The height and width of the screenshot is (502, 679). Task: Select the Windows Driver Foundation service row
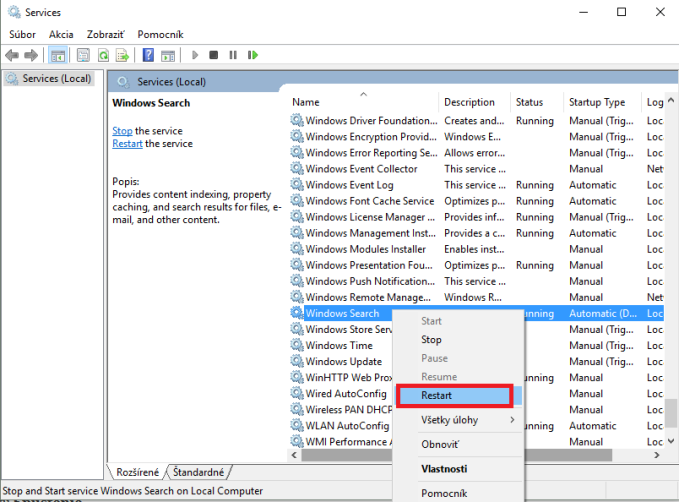click(x=476, y=120)
